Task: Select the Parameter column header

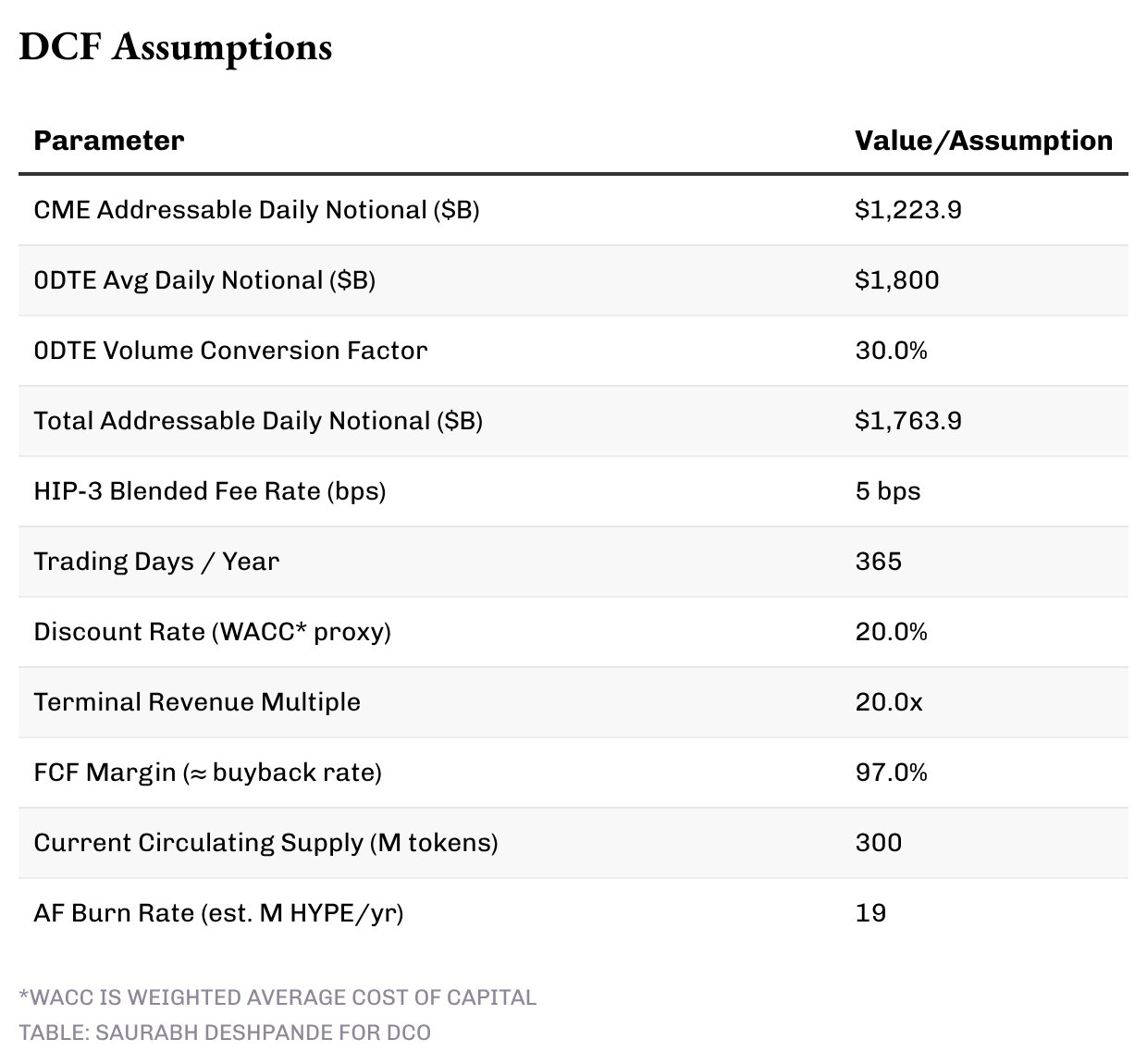Action: pos(108,141)
